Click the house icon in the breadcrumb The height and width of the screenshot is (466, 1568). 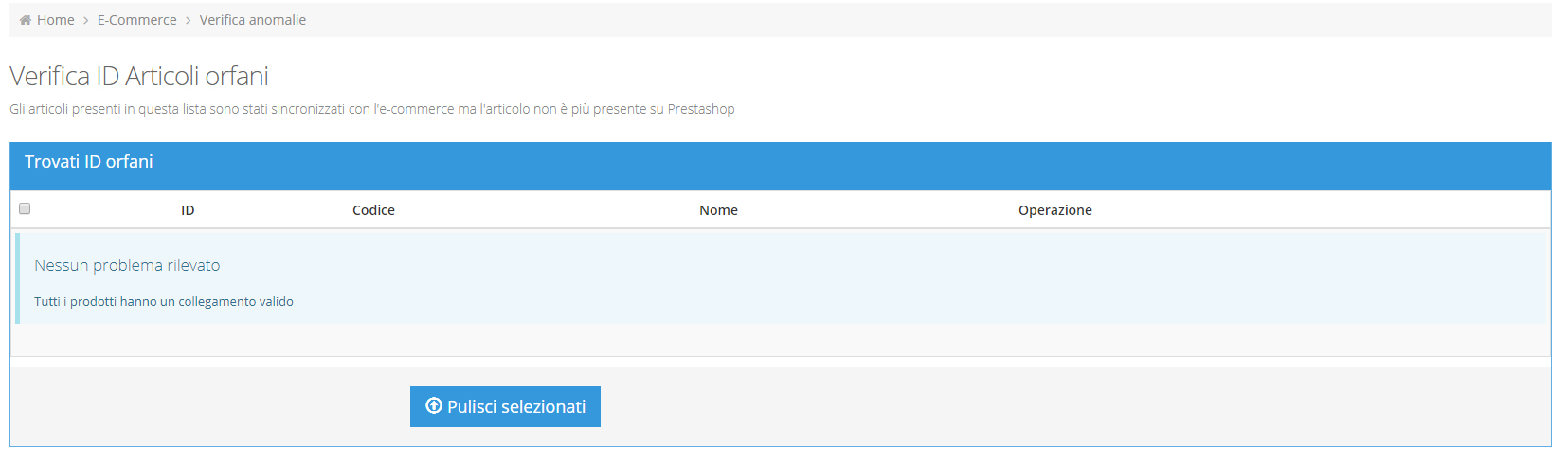(26, 20)
